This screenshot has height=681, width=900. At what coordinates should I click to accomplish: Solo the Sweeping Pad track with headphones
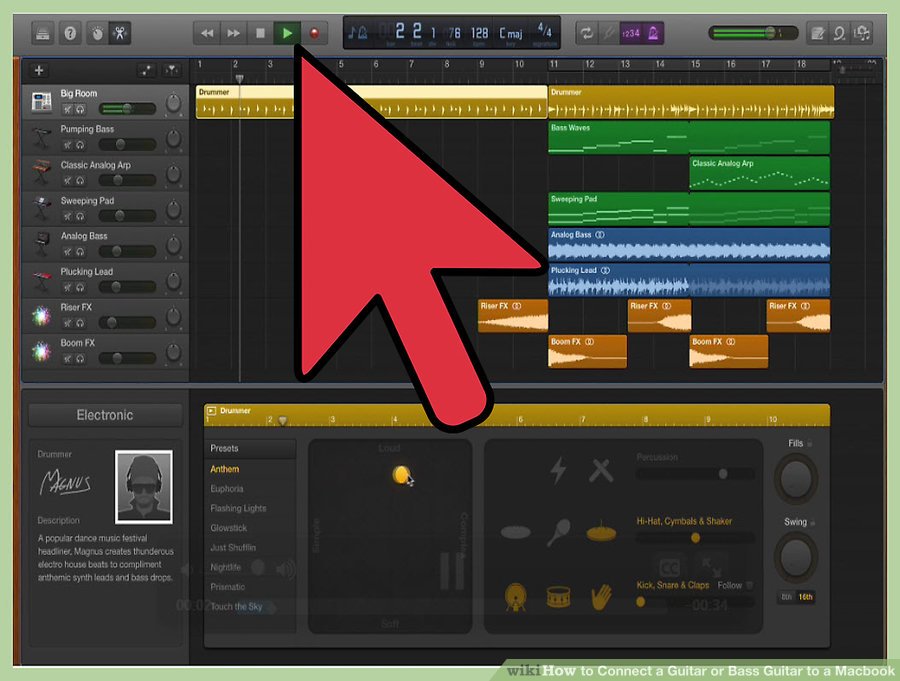click(80, 216)
